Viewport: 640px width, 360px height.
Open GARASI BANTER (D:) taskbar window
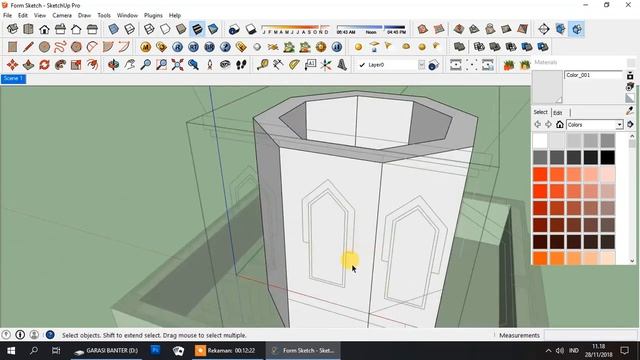click(x=107, y=351)
